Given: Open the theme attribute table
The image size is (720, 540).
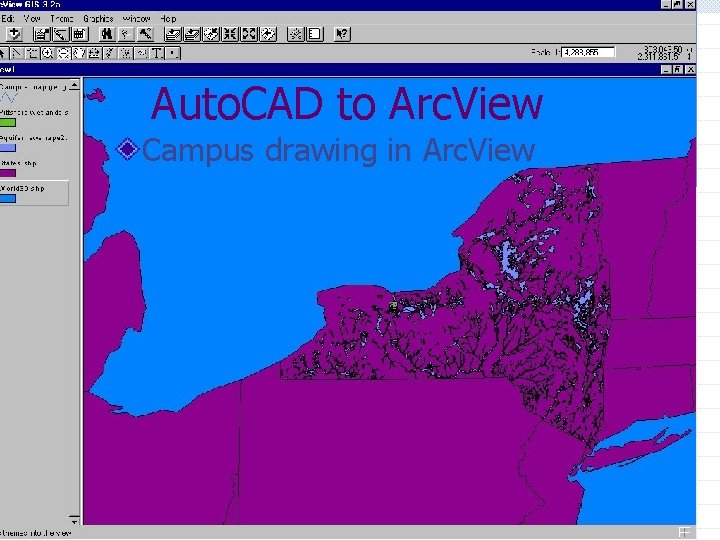Looking at the screenshot, I should (79, 34).
